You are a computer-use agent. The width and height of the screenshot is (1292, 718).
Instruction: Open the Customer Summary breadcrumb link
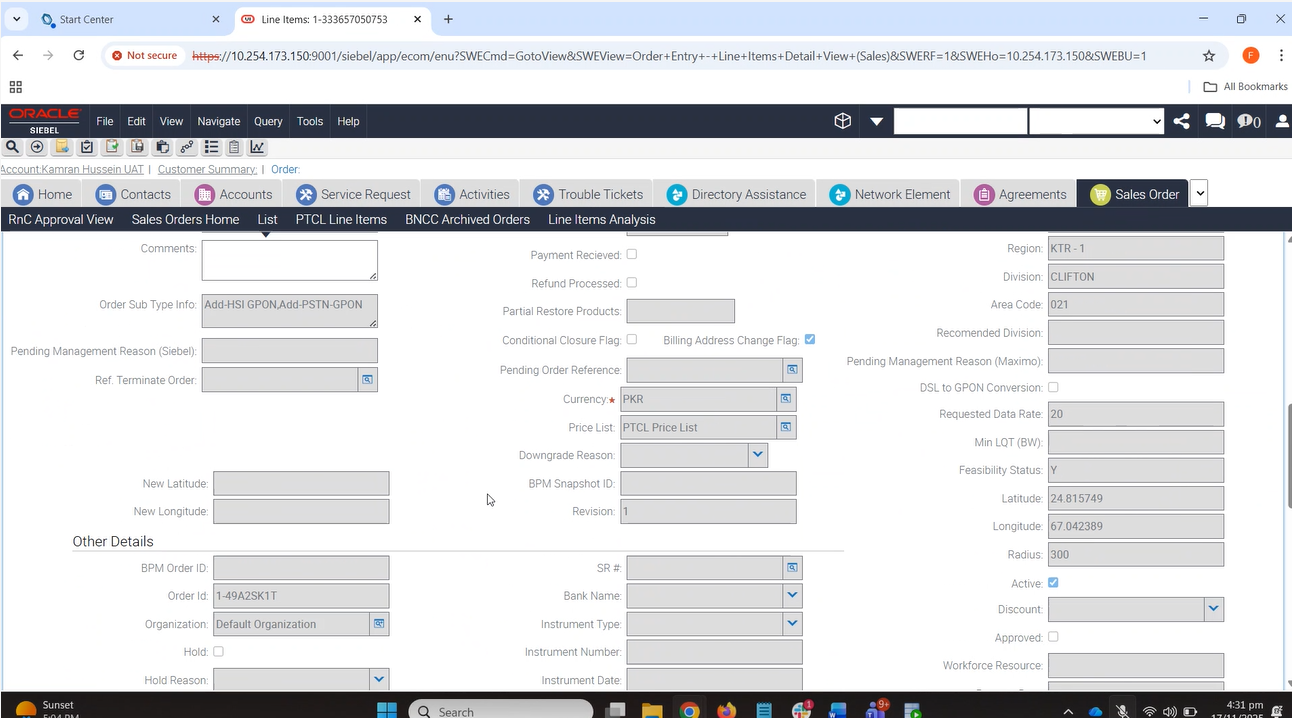click(207, 169)
